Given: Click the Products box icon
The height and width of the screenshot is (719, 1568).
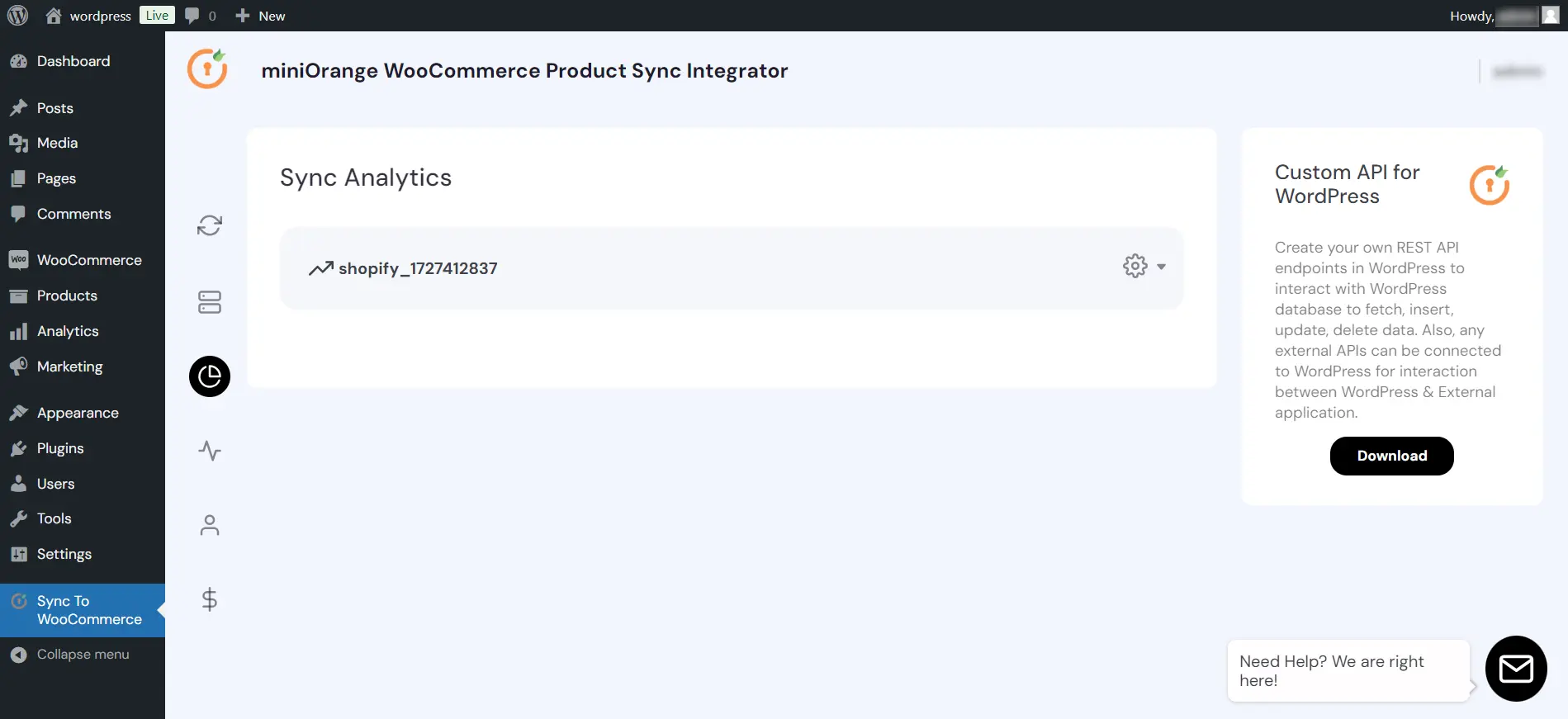Looking at the screenshot, I should (18, 296).
